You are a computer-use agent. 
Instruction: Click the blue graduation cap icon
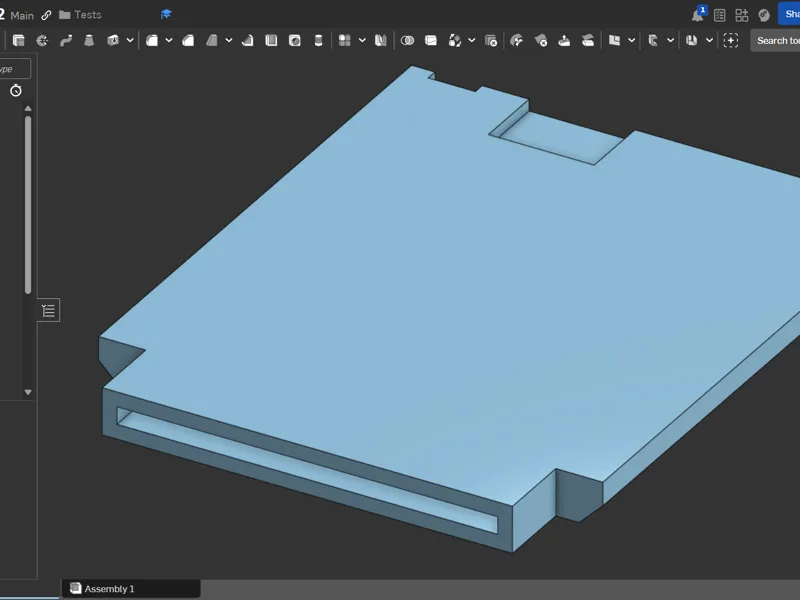pos(166,14)
